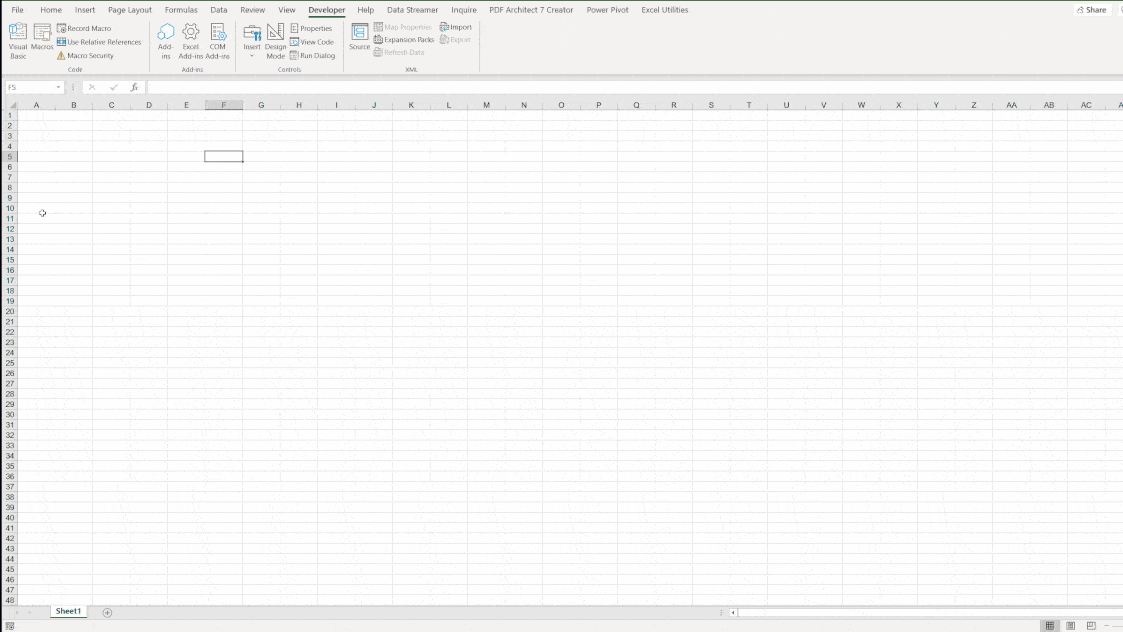Image resolution: width=1123 pixels, height=632 pixels.
Task: Open the Macros dialog
Action: (42, 38)
